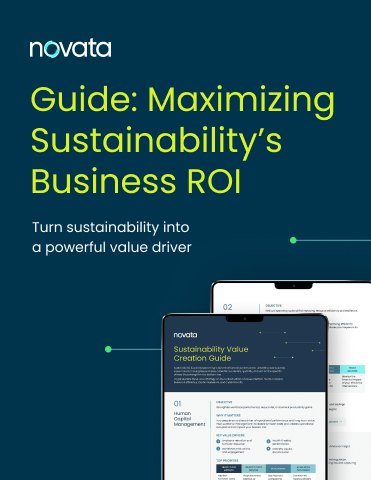The width and height of the screenshot is (371, 480).
Task: Click the text 'a powerful value driver'
Action: (112, 248)
